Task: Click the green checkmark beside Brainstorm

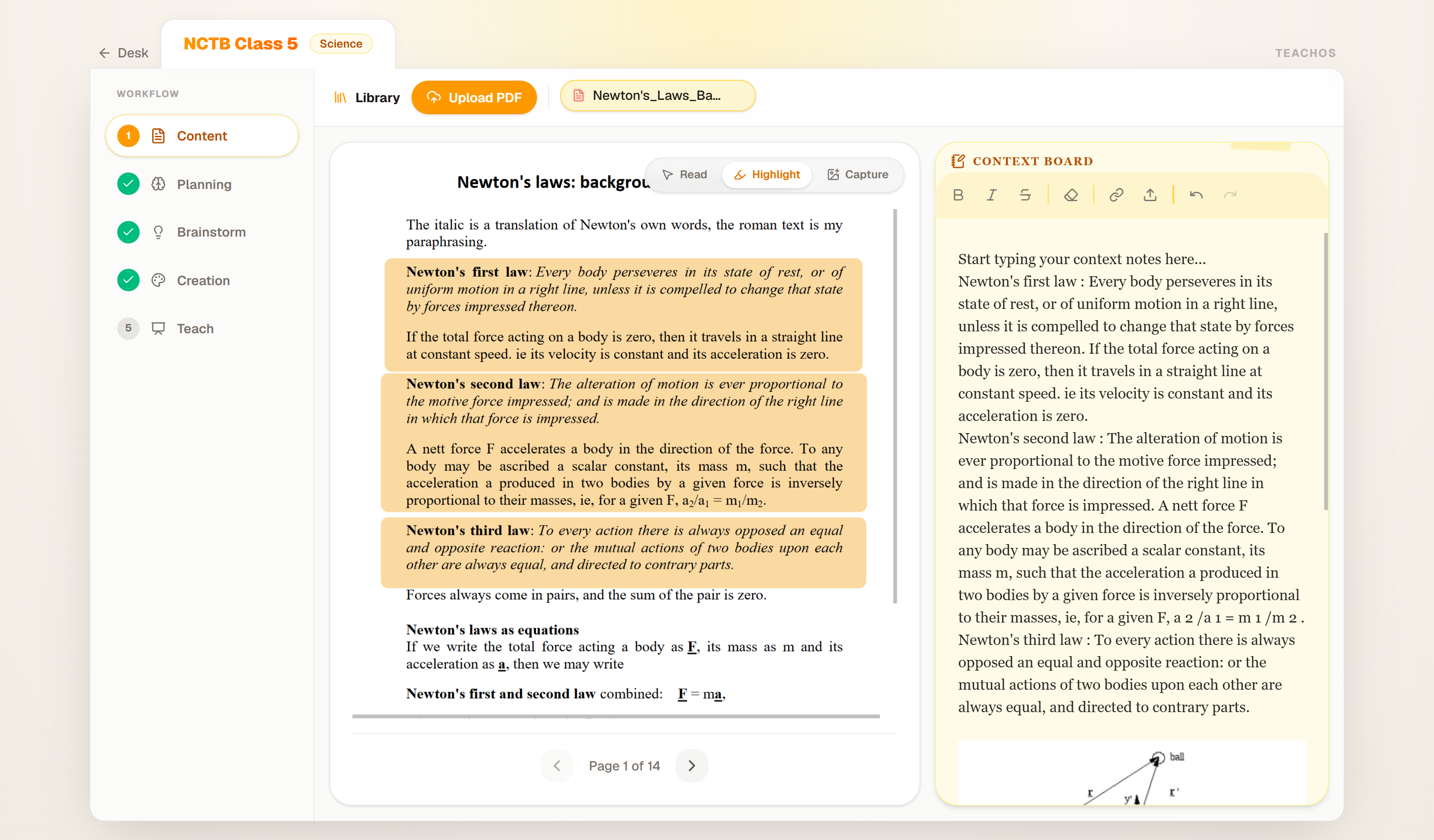Action: point(128,232)
